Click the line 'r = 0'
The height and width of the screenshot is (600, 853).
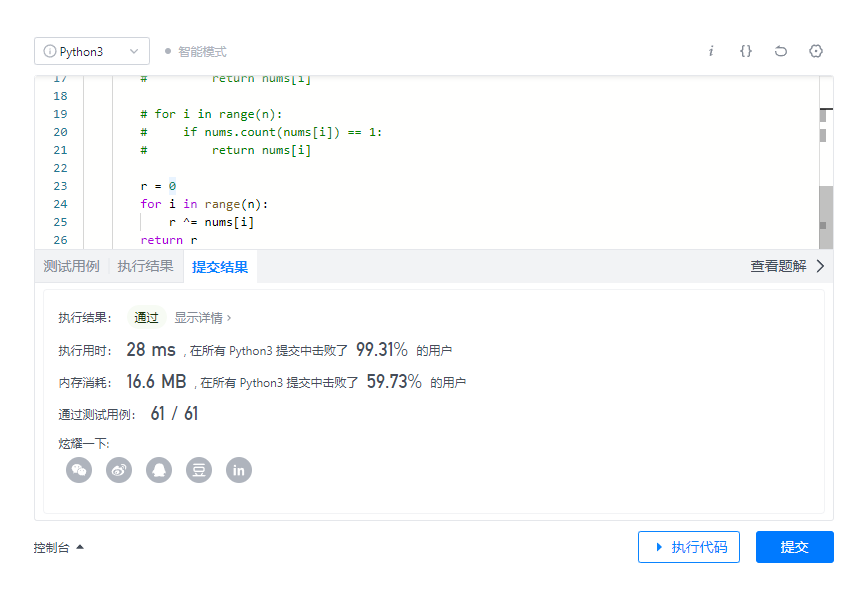[158, 186]
